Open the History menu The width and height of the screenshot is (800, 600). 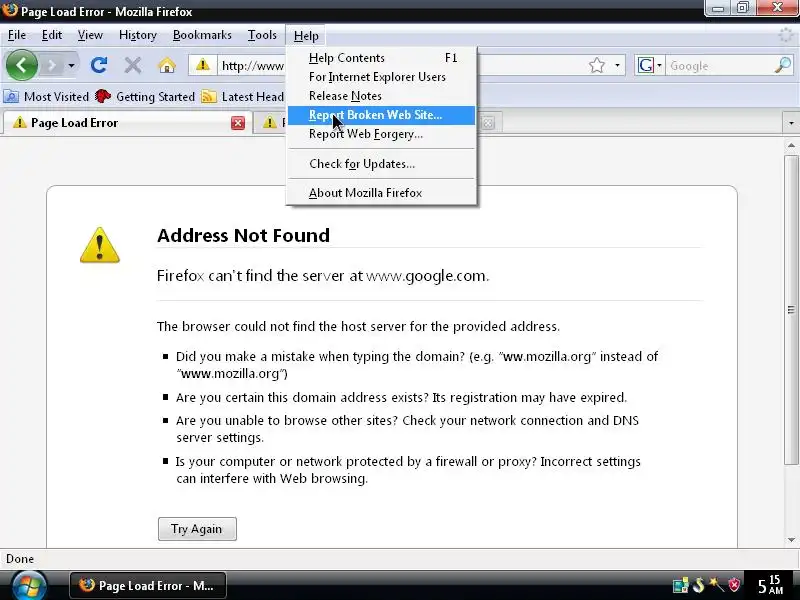[138, 35]
